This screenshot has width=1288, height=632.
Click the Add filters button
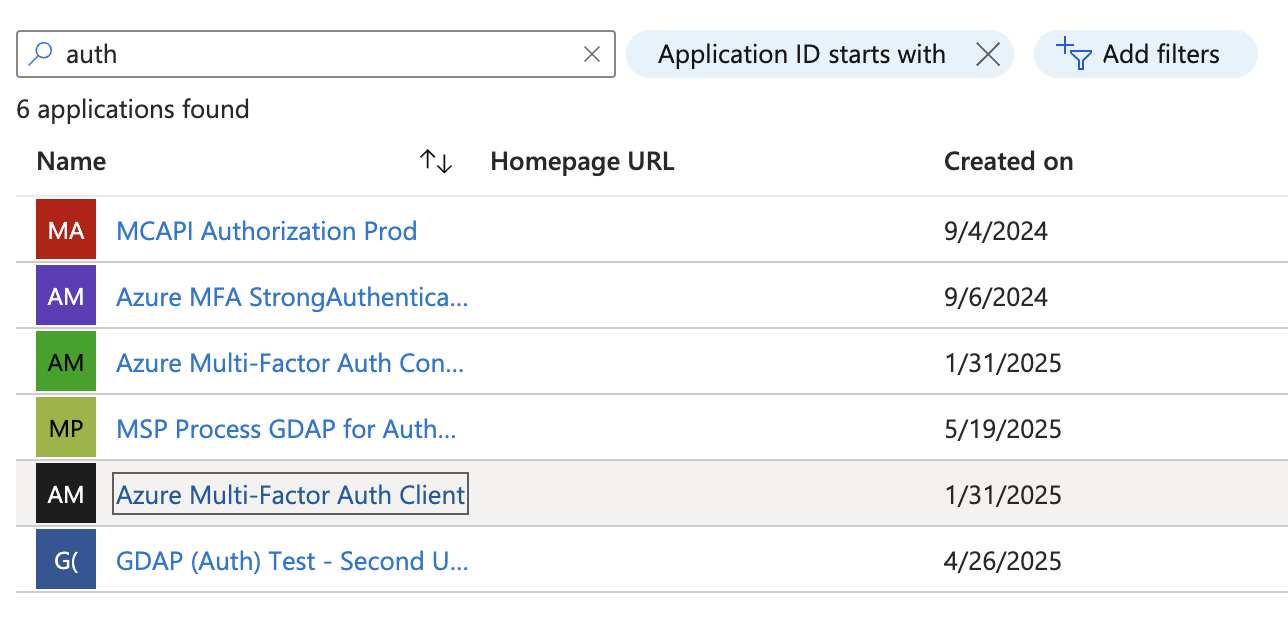coord(1145,54)
